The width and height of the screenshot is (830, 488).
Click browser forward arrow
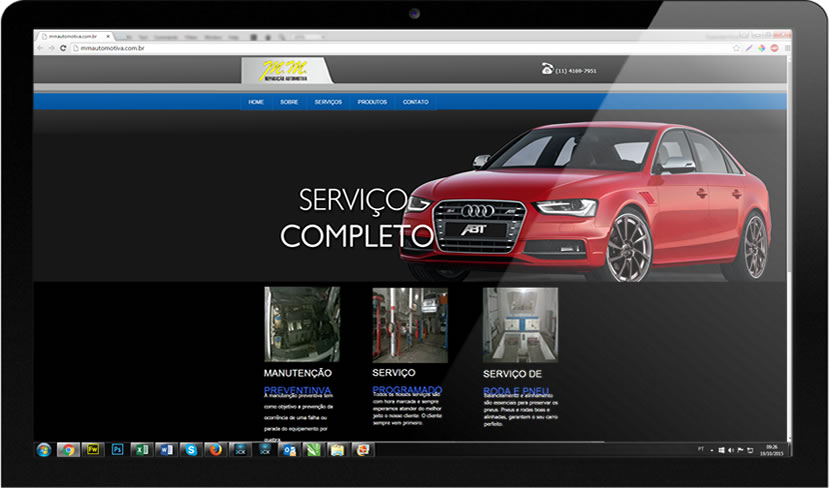click(x=51, y=48)
